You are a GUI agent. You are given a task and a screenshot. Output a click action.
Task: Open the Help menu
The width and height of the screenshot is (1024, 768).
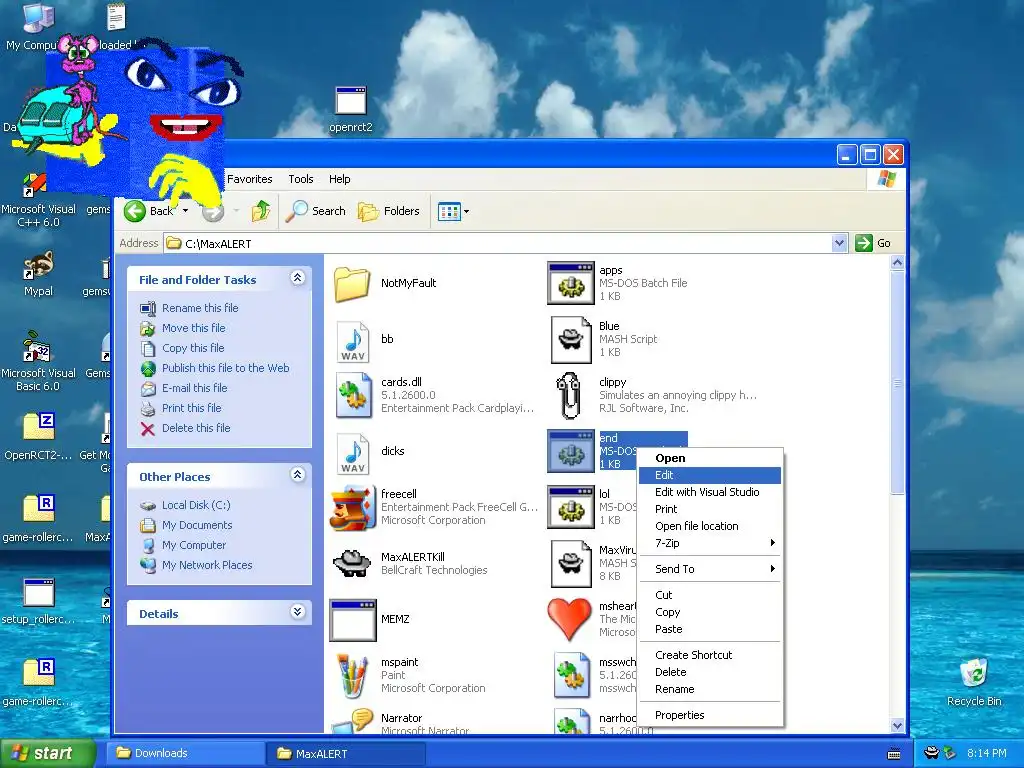point(339,179)
